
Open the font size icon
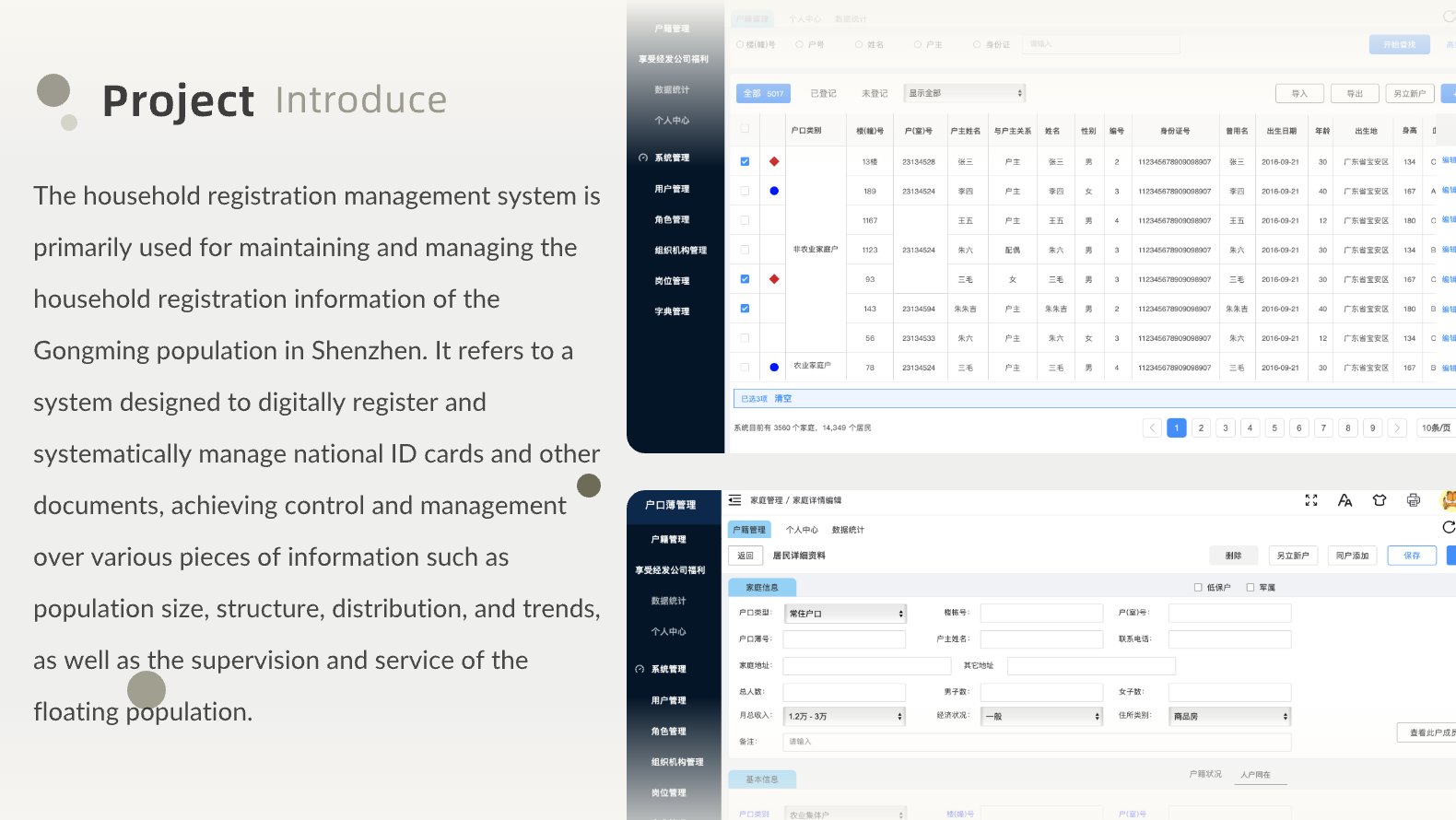tap(1345, 500)
